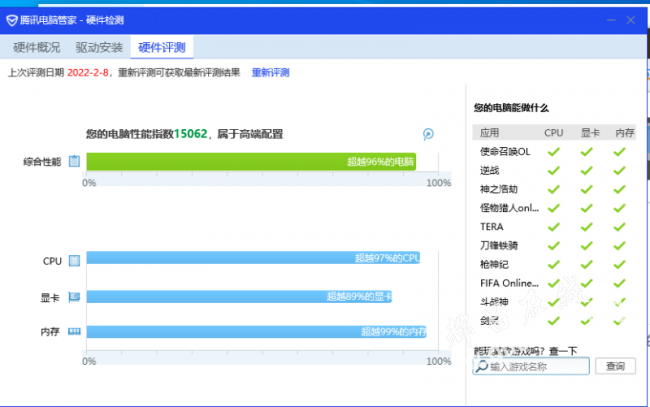Click the CPU checkmark for 使命召唤OL
The width and height of the screenshot is (650, 407).
[553, 152]
